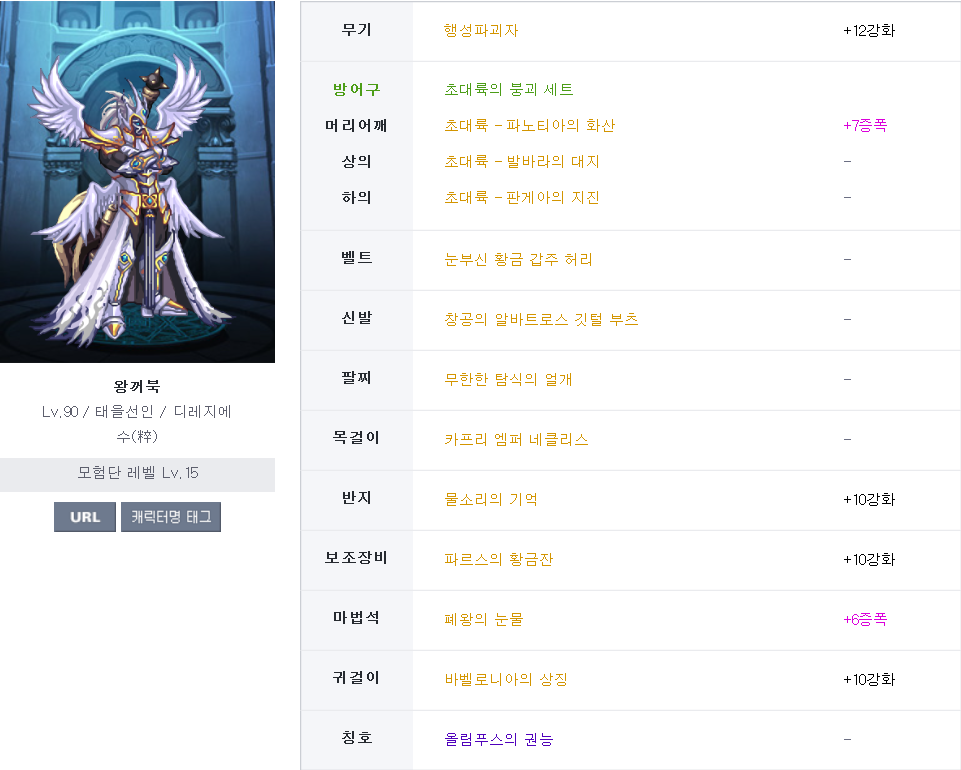This screenshot has width=961, height=770.
Task: Open armor set 초대륙의 붕괴 세트
Action: tap(509, 90)
